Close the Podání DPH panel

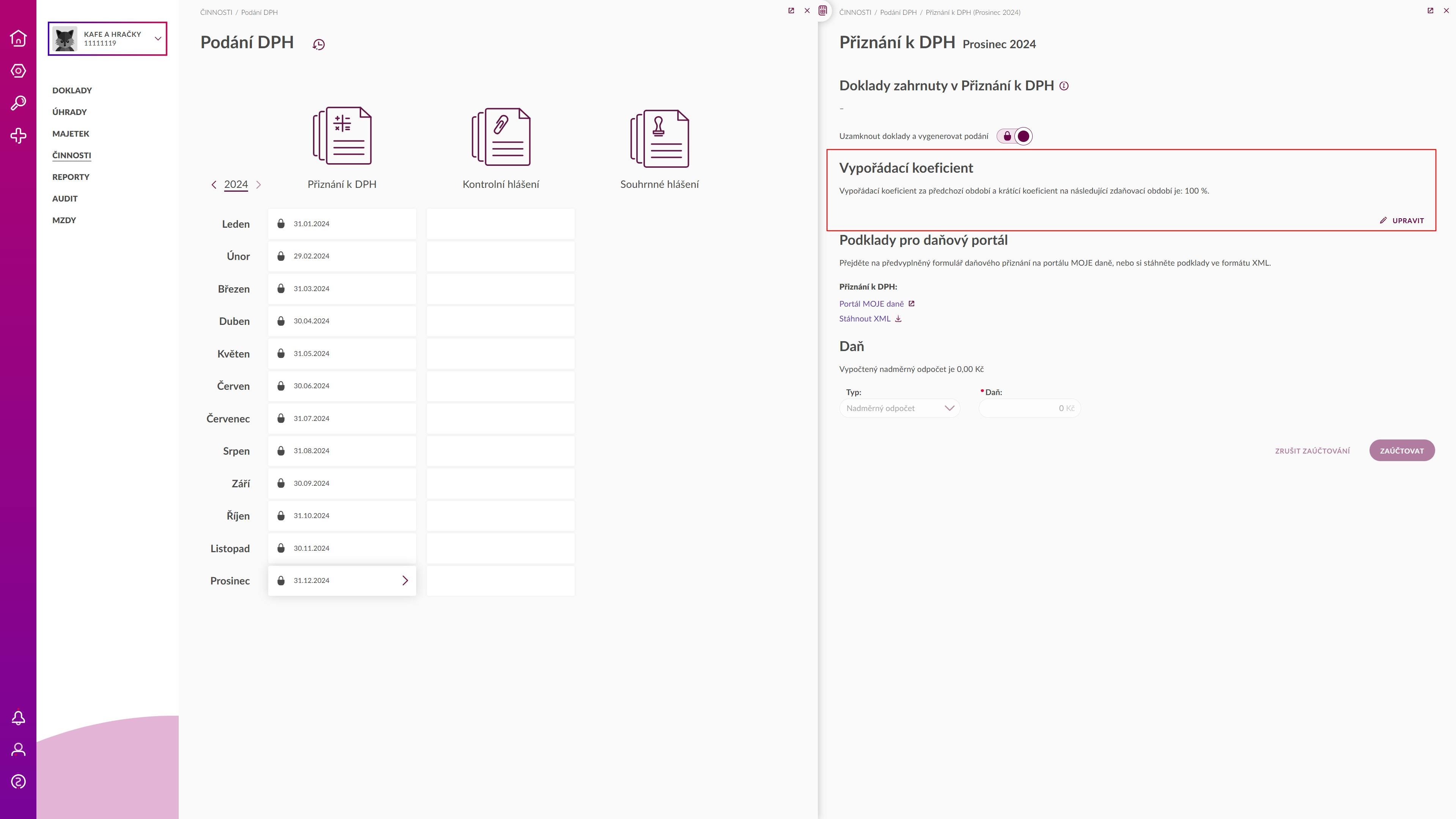[807, 11]
